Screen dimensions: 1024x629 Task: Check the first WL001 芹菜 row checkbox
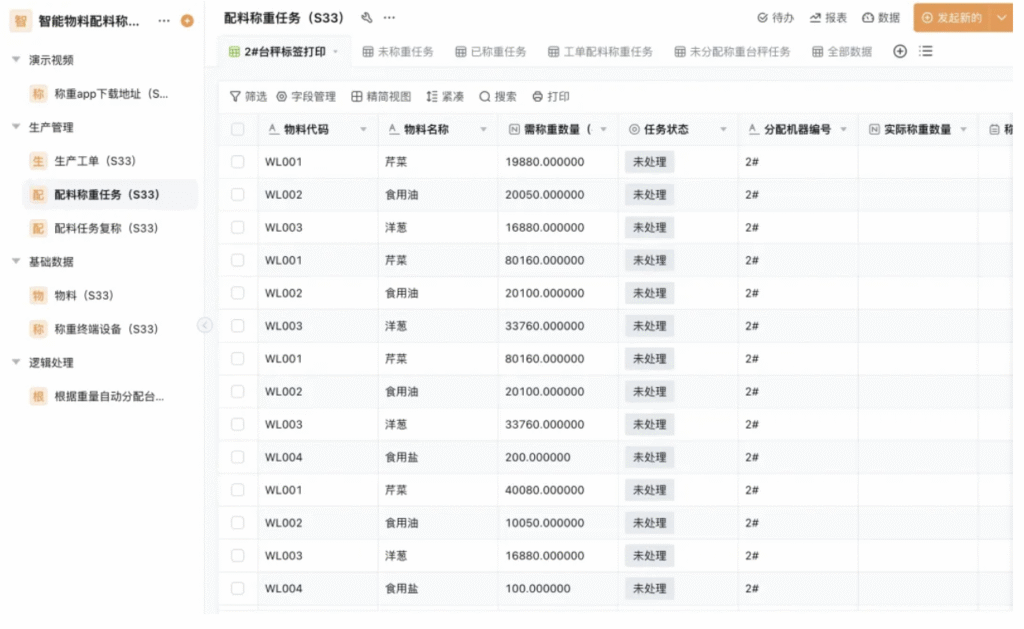point(237,162)
